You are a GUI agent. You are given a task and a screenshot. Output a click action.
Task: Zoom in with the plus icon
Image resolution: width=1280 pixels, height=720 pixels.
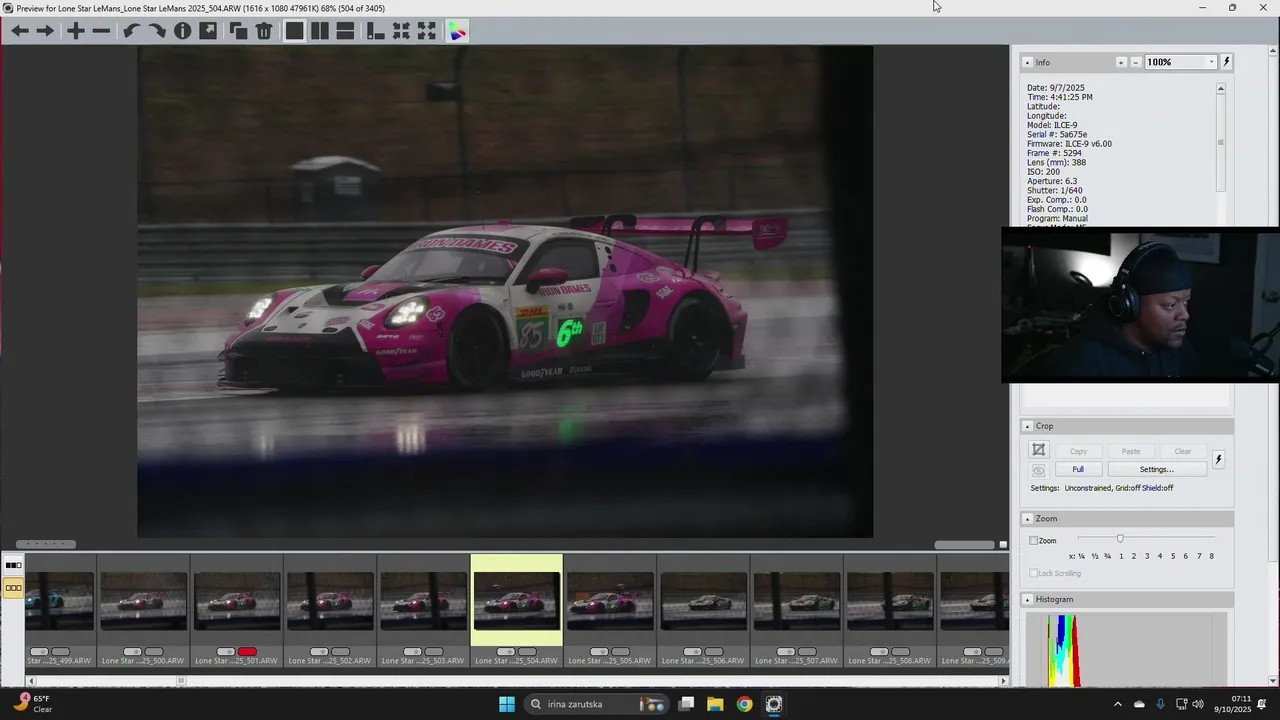click(76, 31)
